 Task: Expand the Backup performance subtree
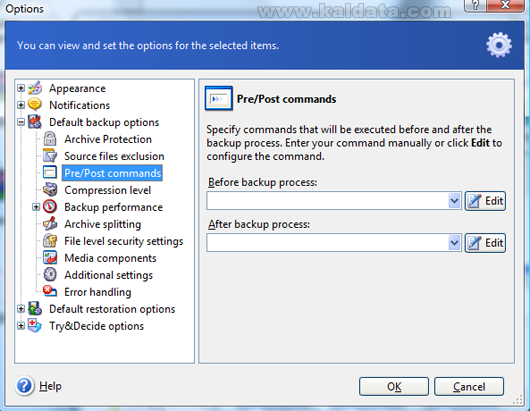point(36,207)
